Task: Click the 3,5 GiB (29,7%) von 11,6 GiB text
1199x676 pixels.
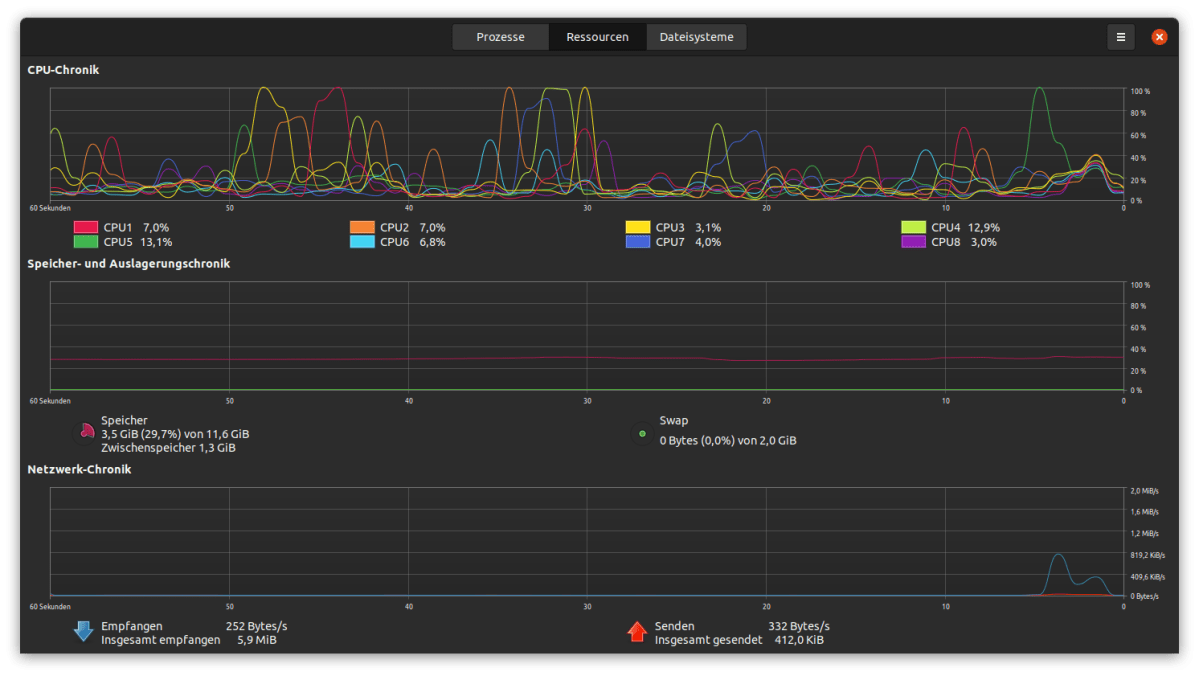Action: pos(175,434)
